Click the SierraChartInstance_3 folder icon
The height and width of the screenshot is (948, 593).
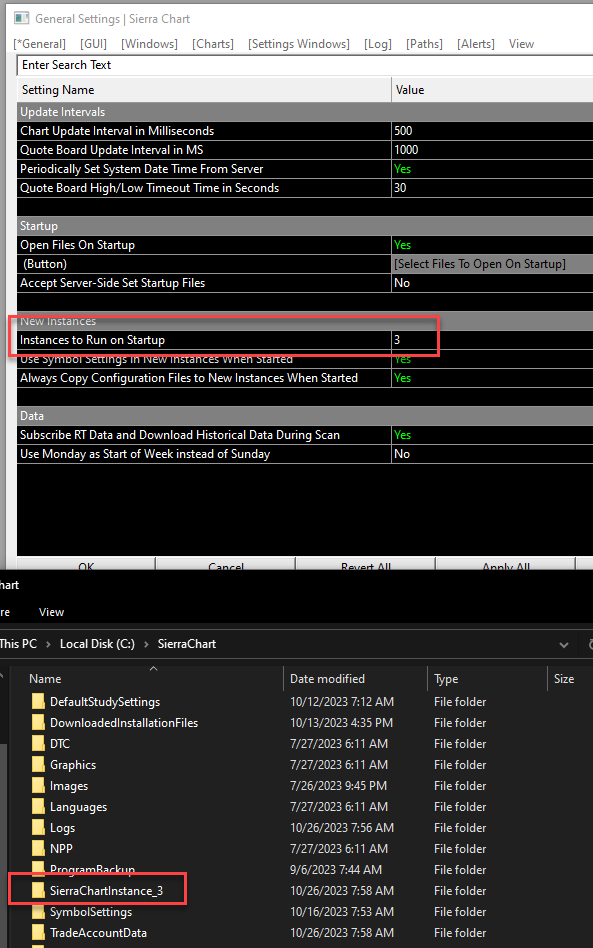tap(38, 891)
